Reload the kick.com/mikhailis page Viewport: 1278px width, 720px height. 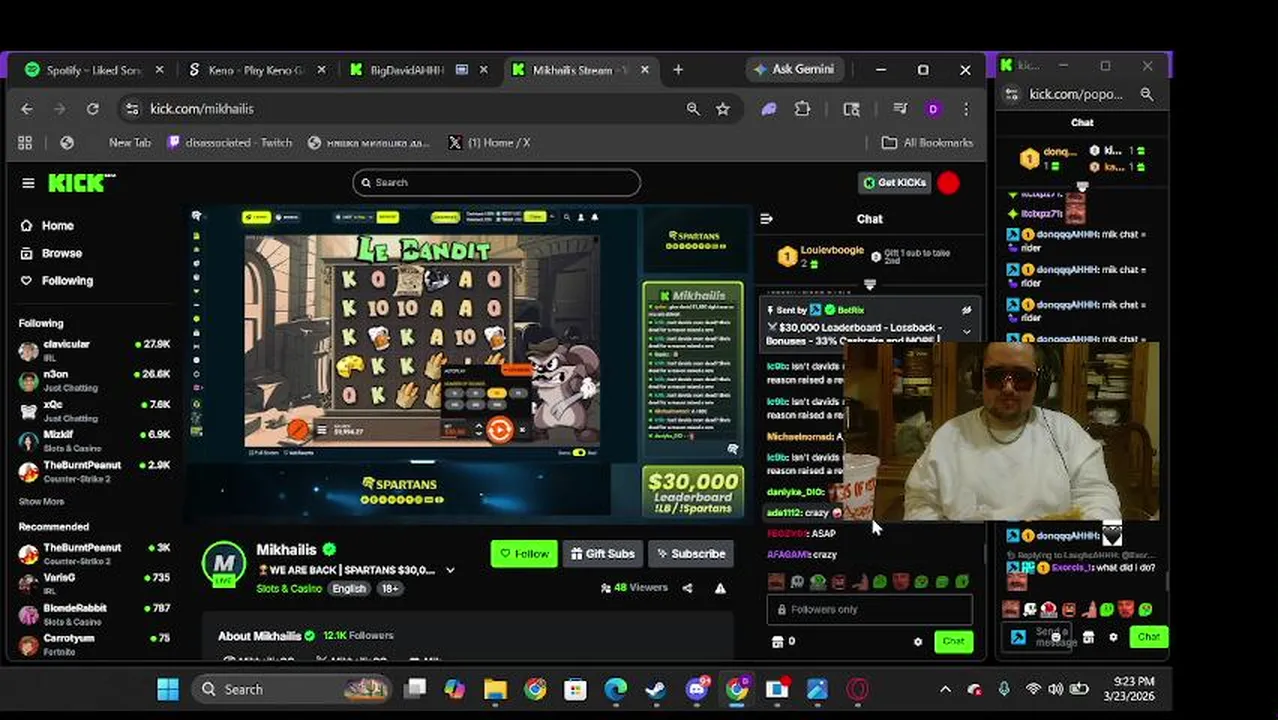click(93, 109)
